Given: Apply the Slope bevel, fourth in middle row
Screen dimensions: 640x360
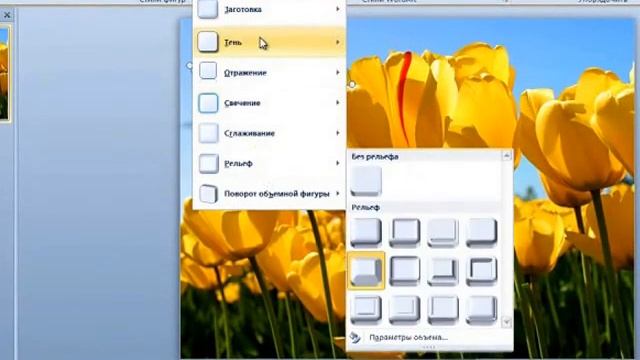Looking at the screenshot, I should (482, 271).
